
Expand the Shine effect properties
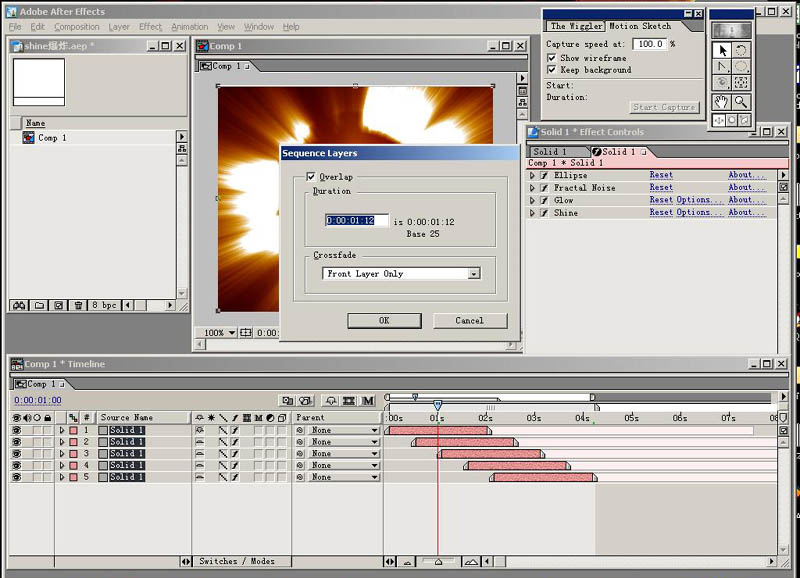coord(532,213)
